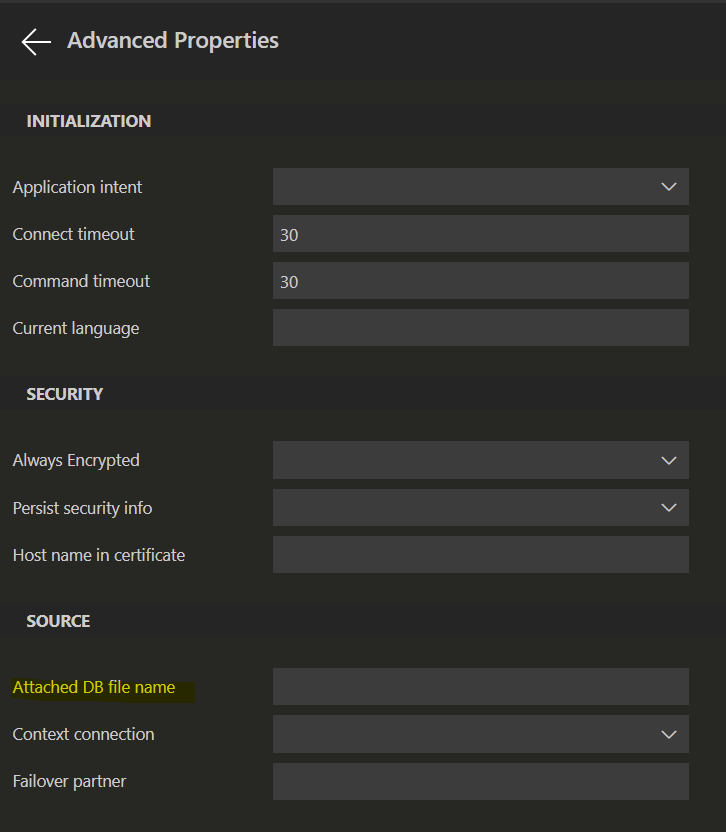This screenshot has width=726, height=832.
Task: Click the SOURCE section header
Action: [58, 620]
